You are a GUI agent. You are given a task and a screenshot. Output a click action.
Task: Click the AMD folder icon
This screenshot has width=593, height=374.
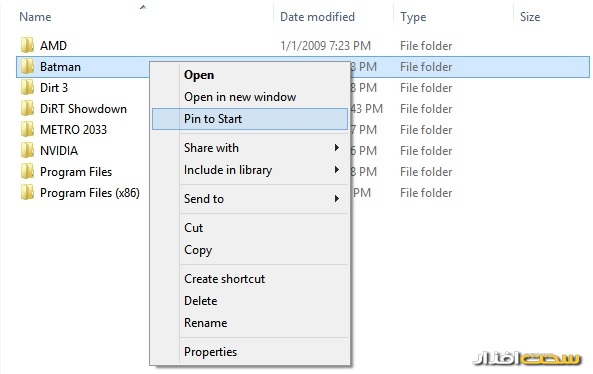click(27, 45)
